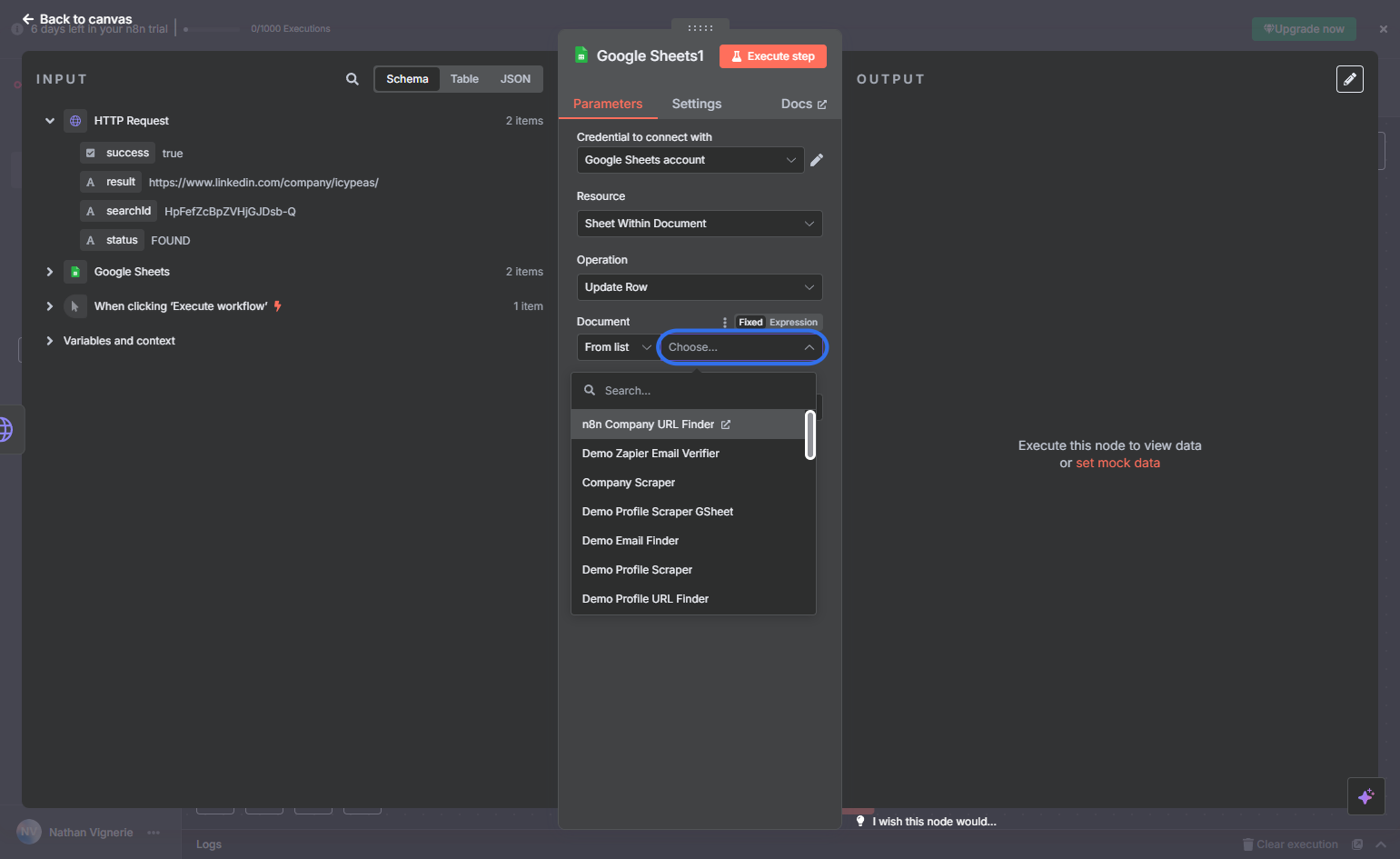Click the edit output pencil icon
Screen dimensions: 1400x859
[1350, 79]
